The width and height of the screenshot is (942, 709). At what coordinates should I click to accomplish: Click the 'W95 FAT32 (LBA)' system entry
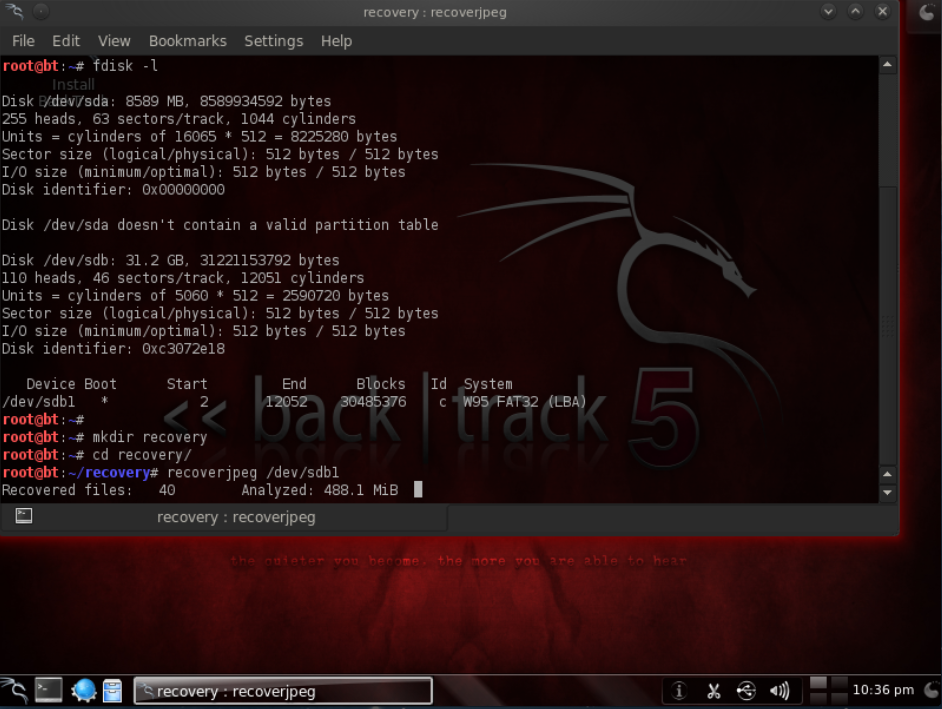(x=524, y=401)
